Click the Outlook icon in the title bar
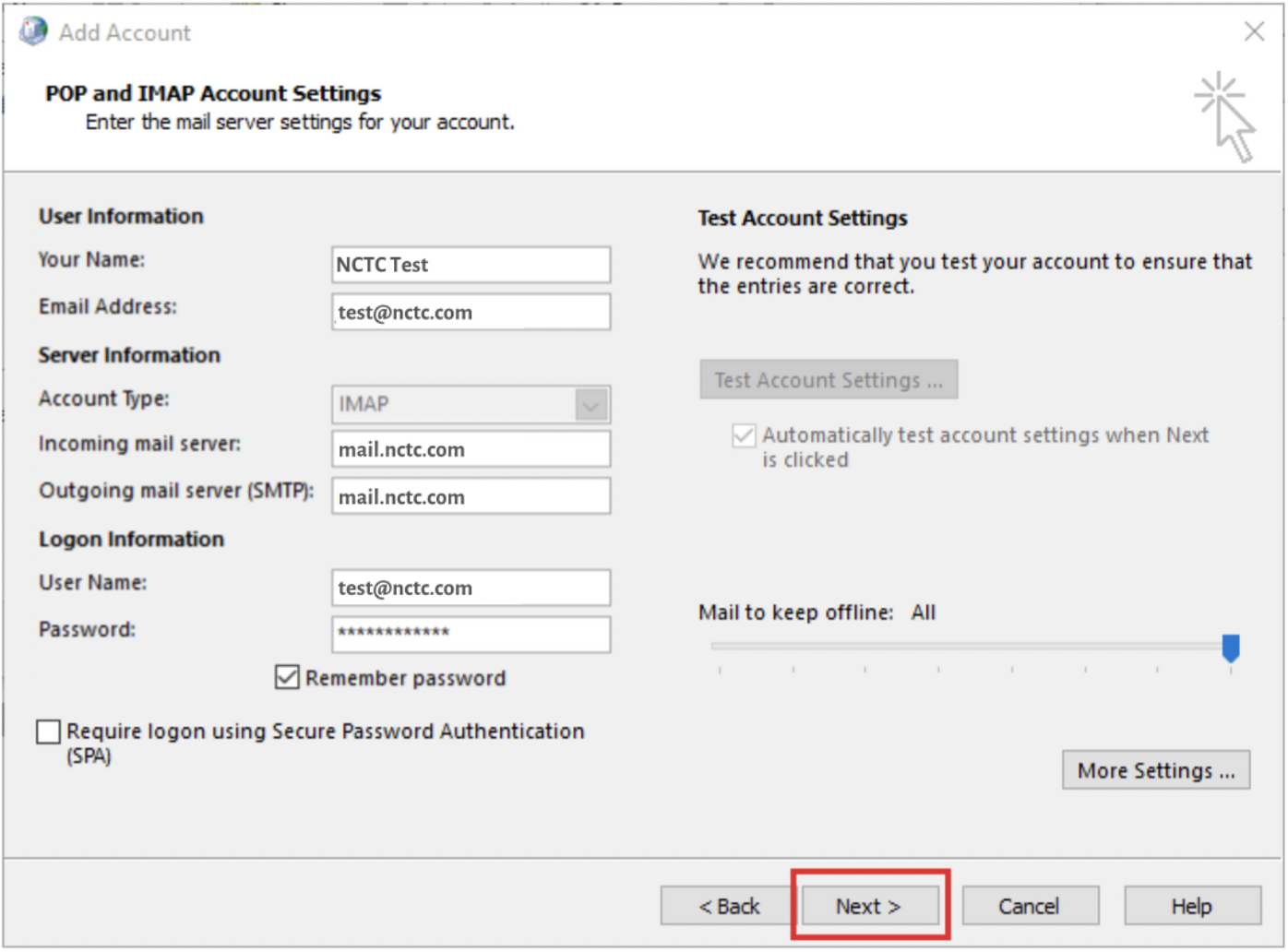Screen dimensions: 1288x952 point(32,30)
